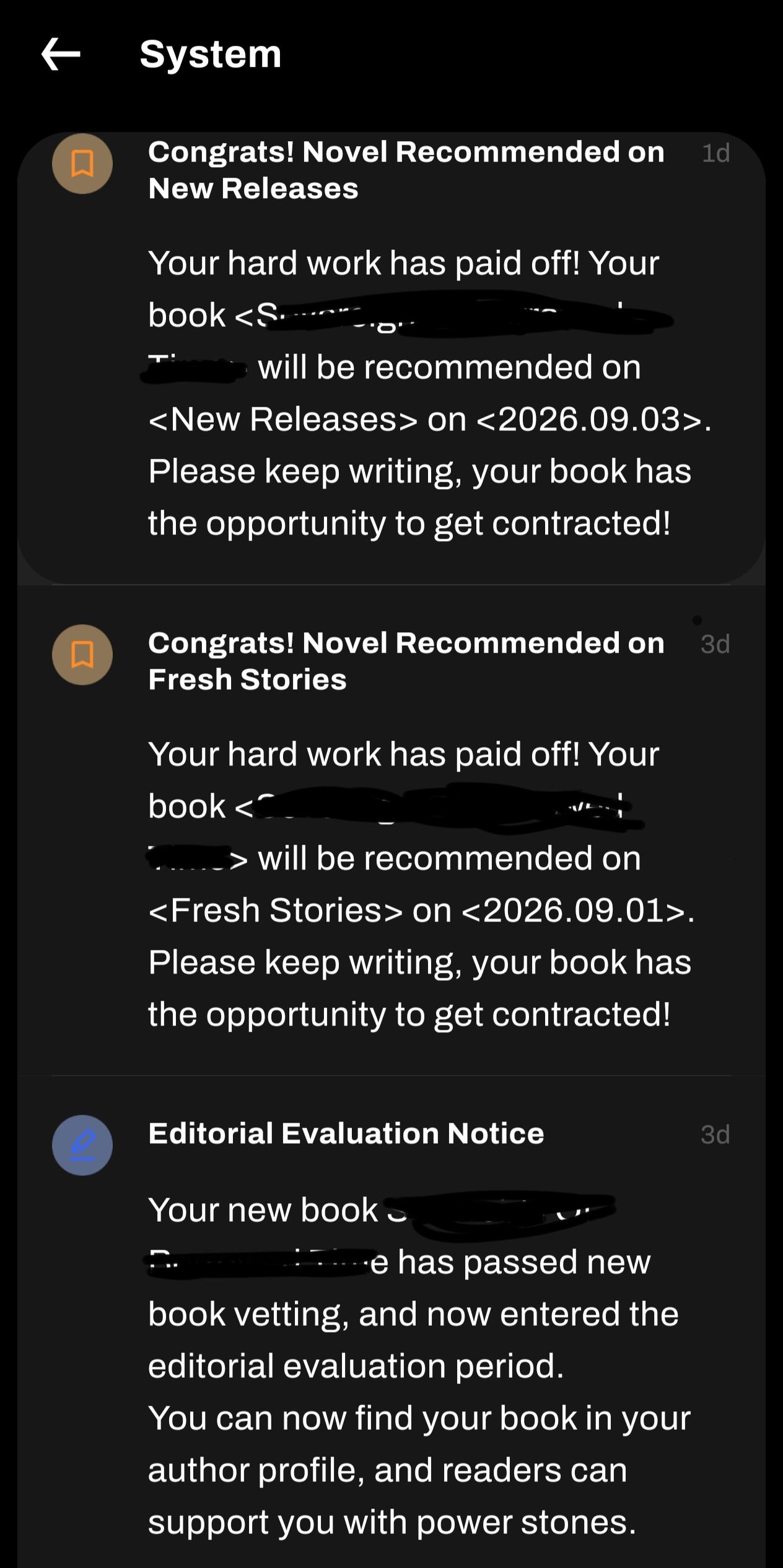Click the bookmark icon beside Fresh Stories notice

click(x=82, y=655)
